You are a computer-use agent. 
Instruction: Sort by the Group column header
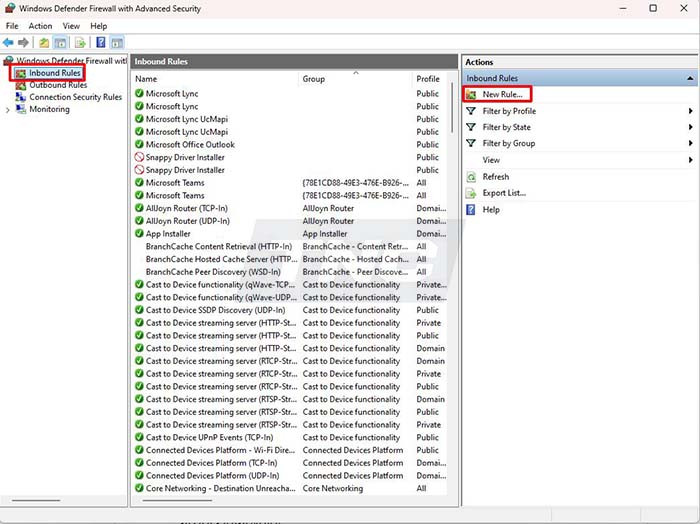coord(355,79)
